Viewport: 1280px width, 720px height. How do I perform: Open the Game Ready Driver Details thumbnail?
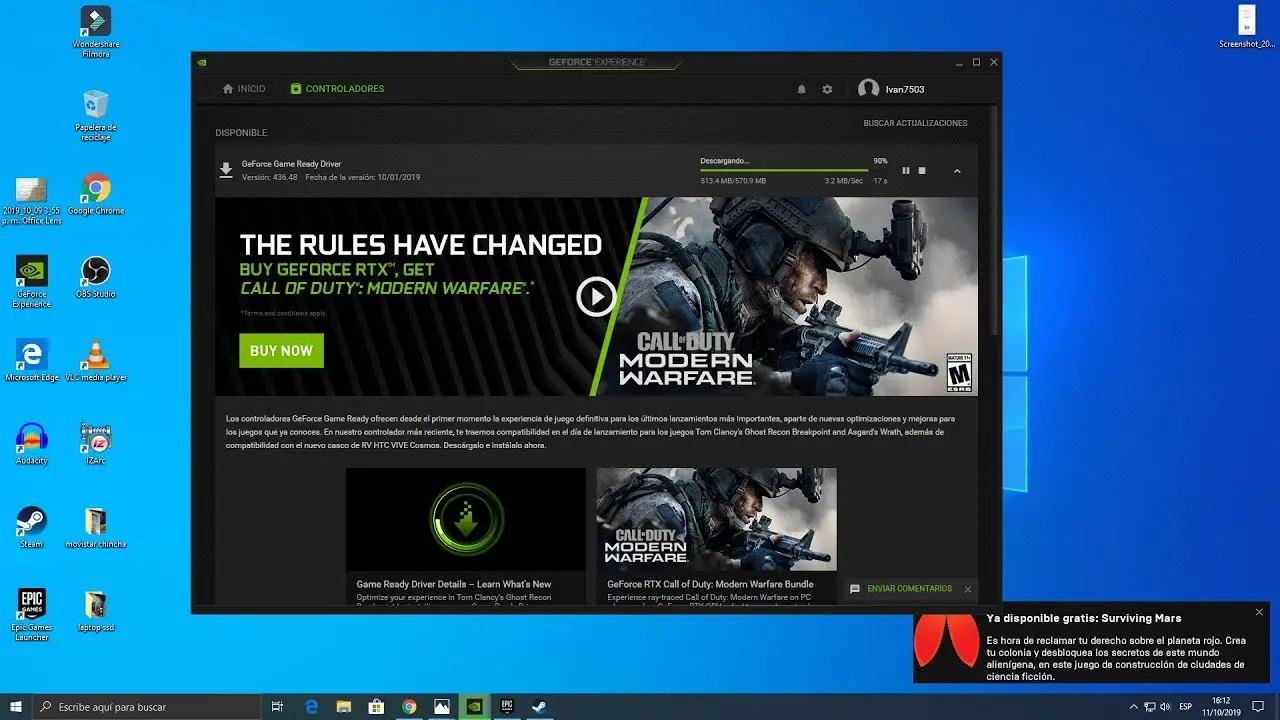click(465, 518)
